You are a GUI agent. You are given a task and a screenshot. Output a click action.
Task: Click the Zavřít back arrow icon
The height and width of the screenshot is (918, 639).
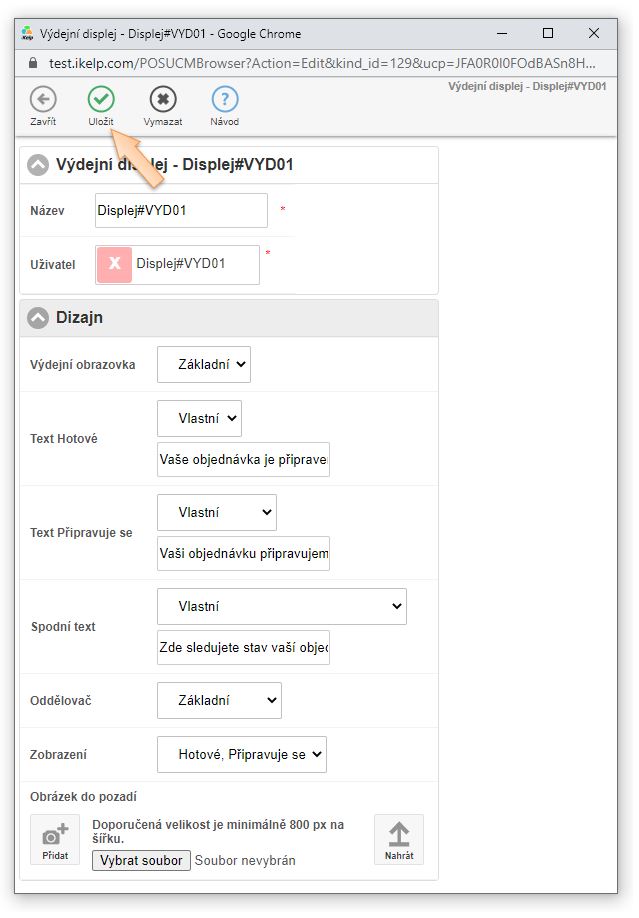42,99
